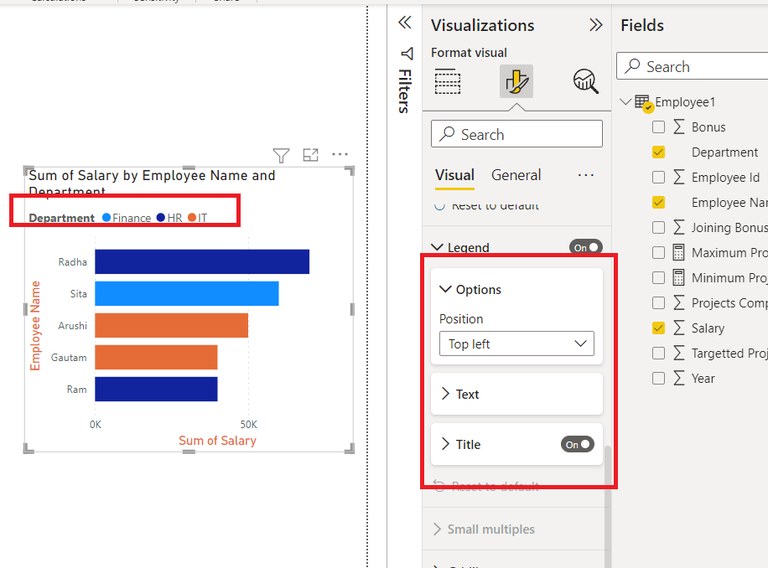Screen dimensions: 768x568
Task: Click the HR legend color marker
Action: pos(161,217)
